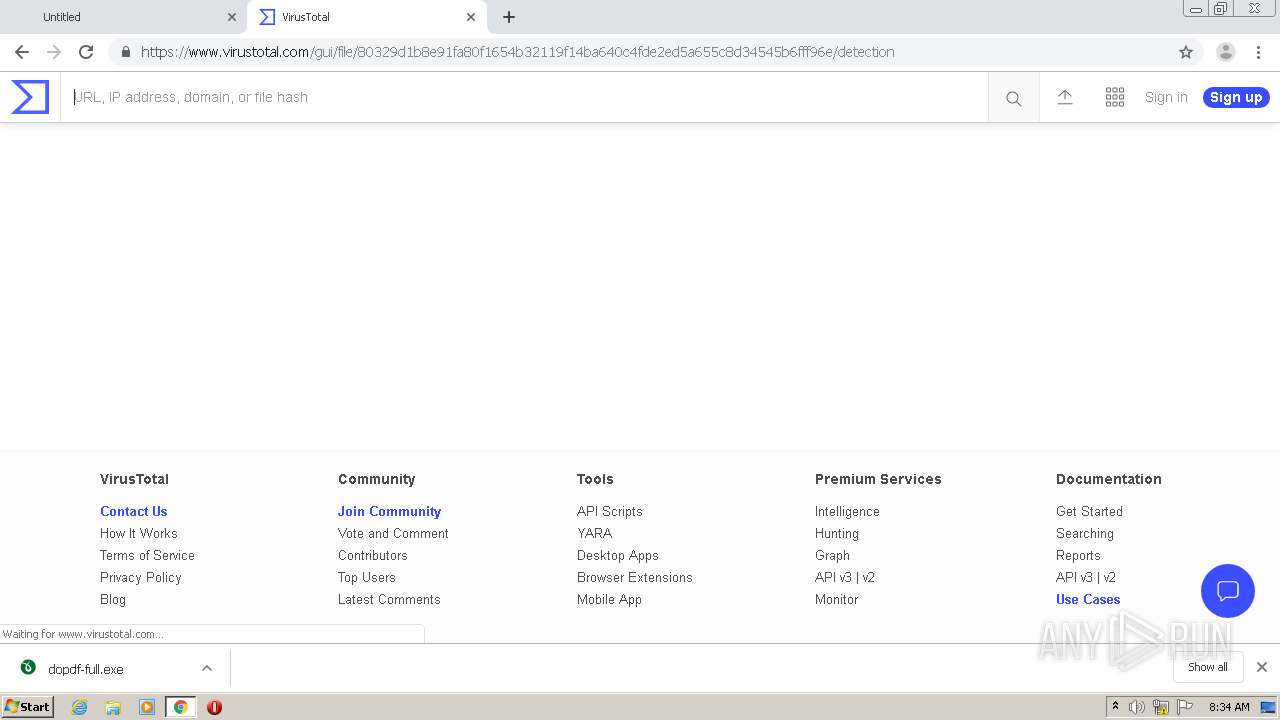Open the Graph link
The image size is (1280, 720).
(x=832, y=555)
